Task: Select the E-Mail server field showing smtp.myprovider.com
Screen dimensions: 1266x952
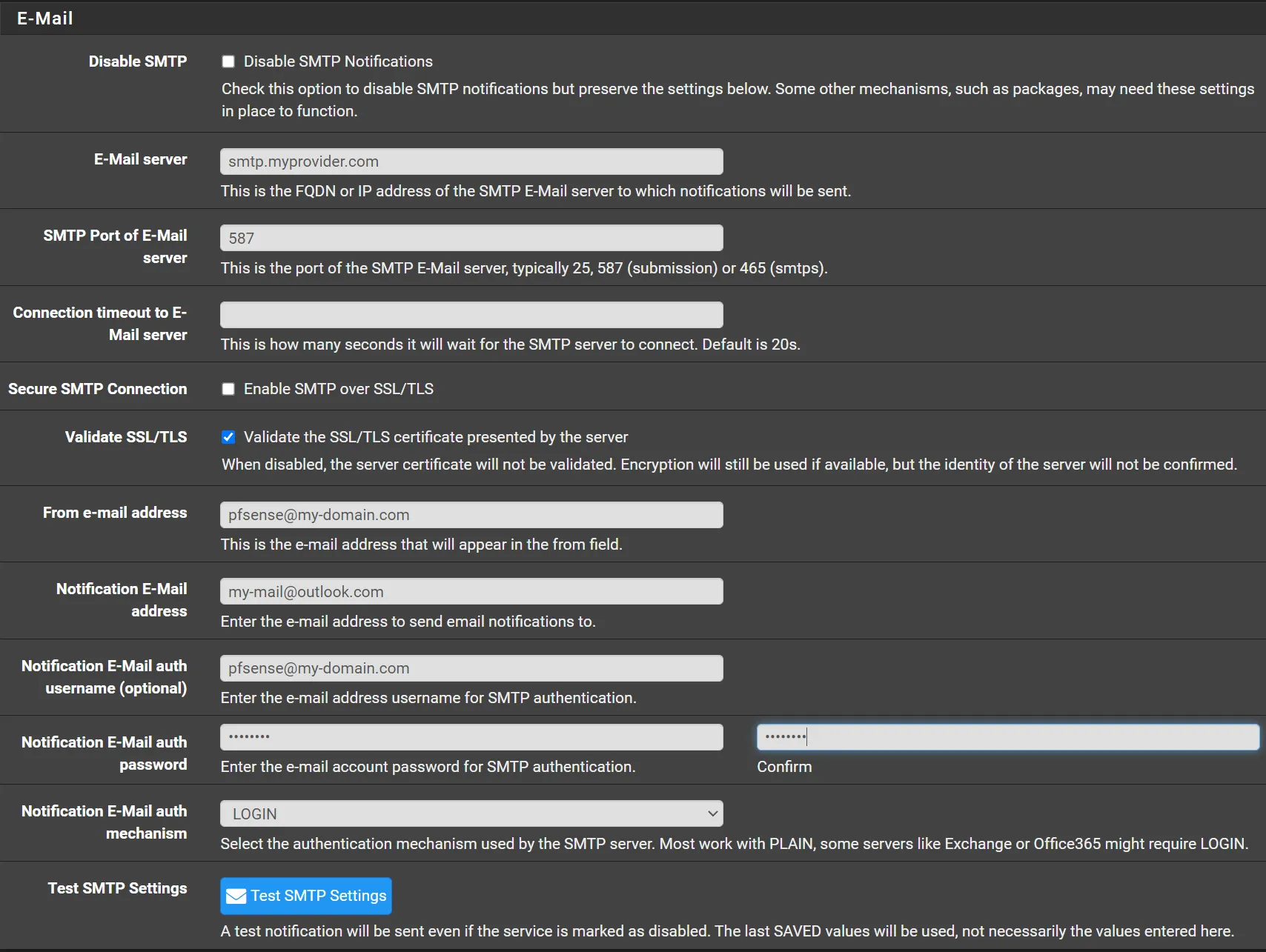Action: pyautogui.click(x=471, y=161)
